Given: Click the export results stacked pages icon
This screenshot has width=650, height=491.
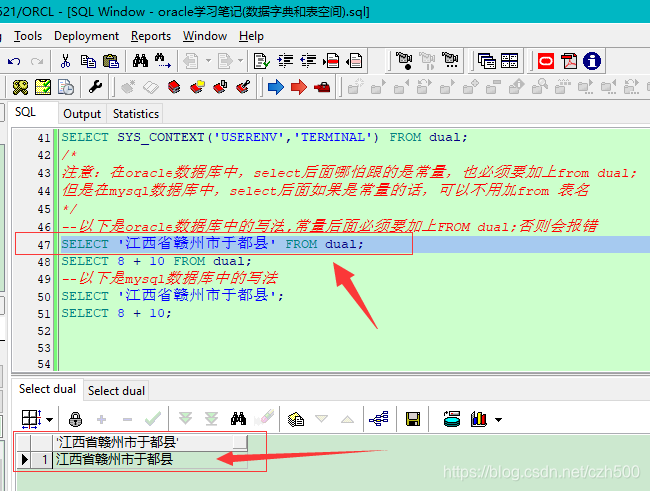Looking at the screenshot, I should tap(296, 419).
